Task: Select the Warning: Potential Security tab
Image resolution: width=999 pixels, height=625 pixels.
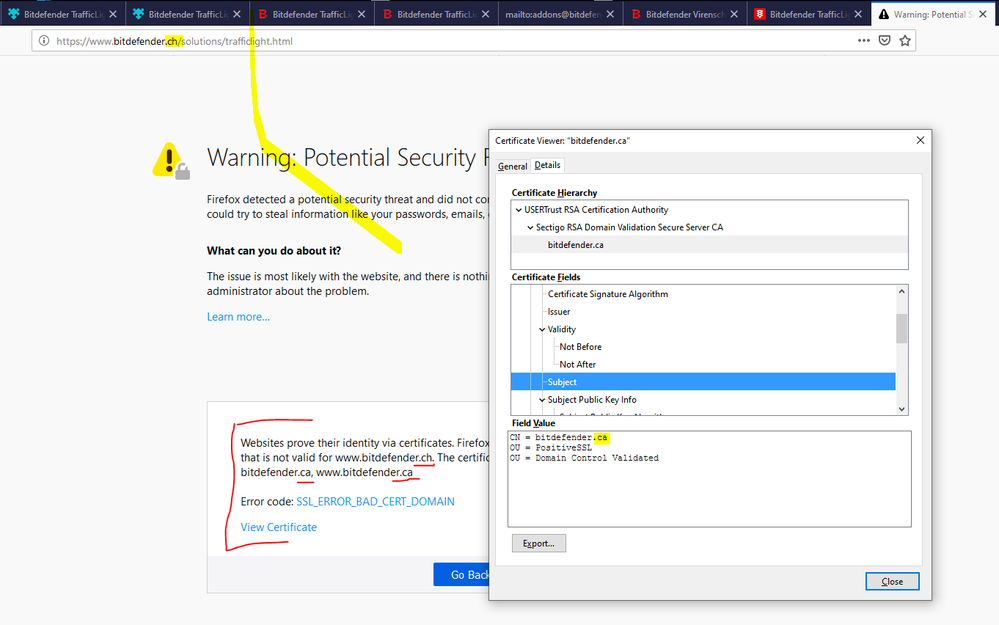Action: (933, 14)
